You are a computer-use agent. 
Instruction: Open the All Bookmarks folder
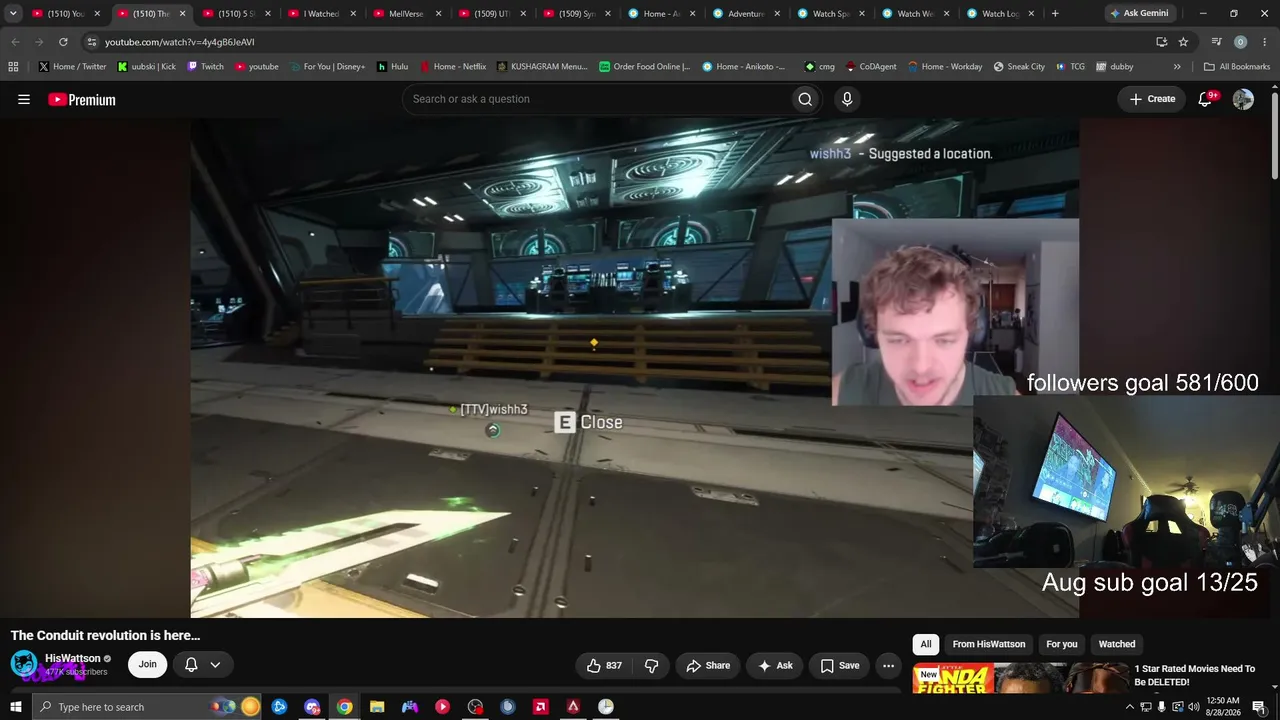pos(1237,67)
